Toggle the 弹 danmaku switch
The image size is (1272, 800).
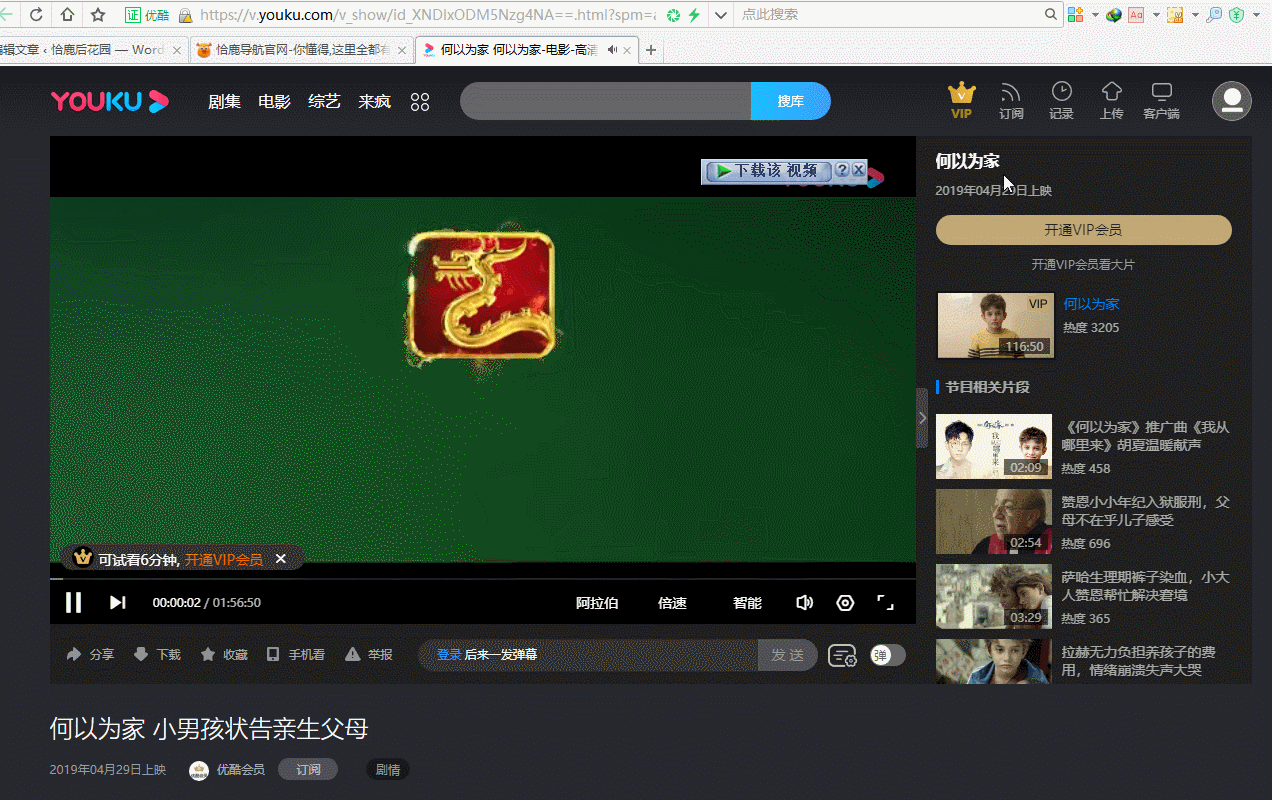click(x=888, y=655)
